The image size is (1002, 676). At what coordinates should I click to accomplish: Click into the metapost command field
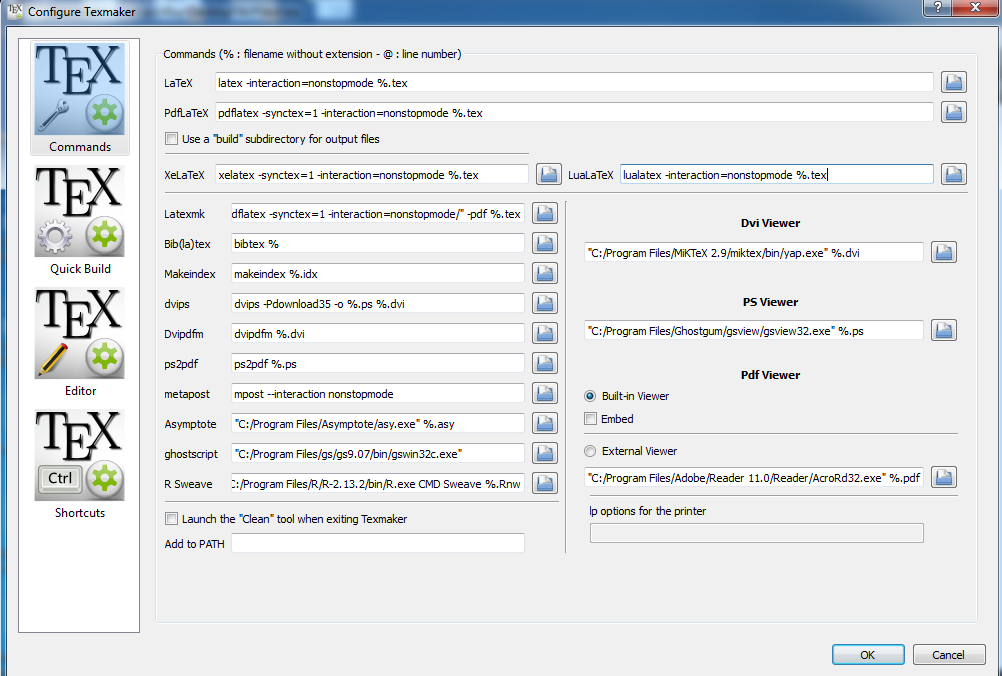coord(378,394)
